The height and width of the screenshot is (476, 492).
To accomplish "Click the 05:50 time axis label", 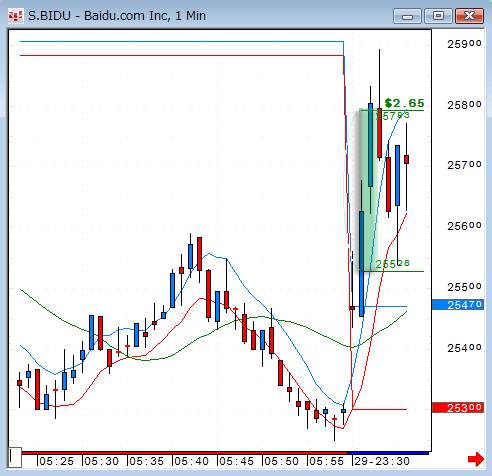I will [281, 461].
